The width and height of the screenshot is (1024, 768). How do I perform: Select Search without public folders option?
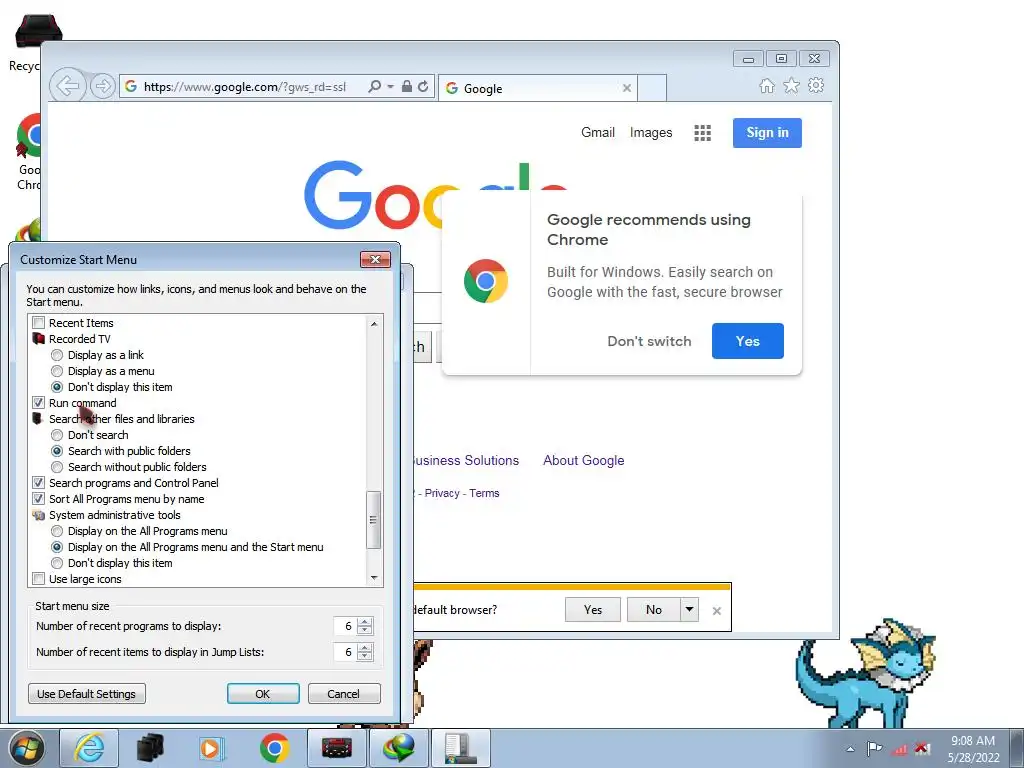[57, 467]
